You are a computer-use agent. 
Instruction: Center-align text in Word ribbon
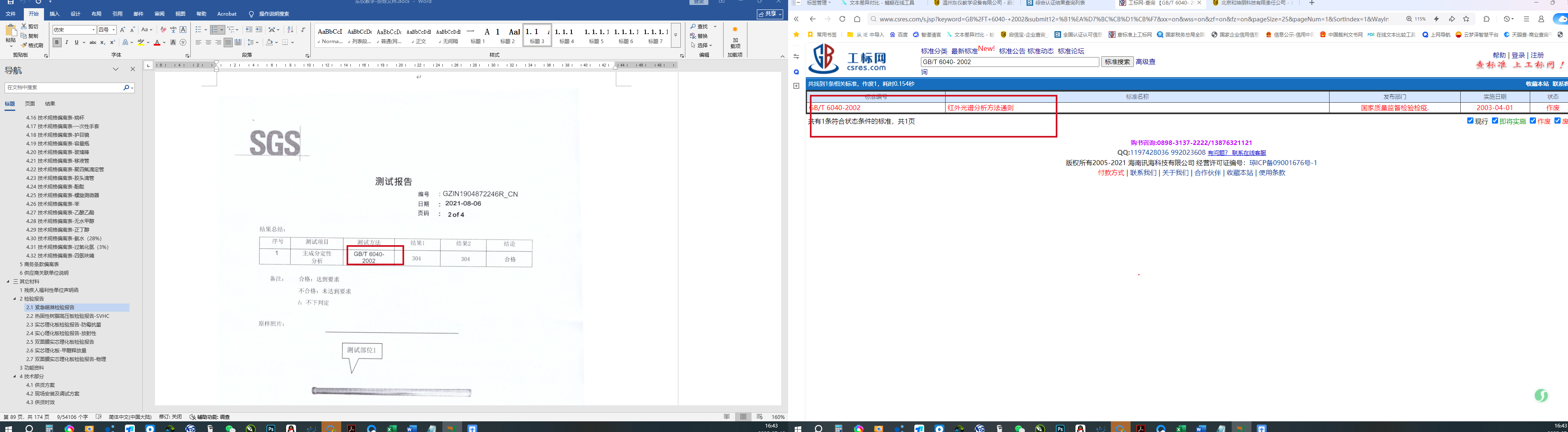click(208, 43)
